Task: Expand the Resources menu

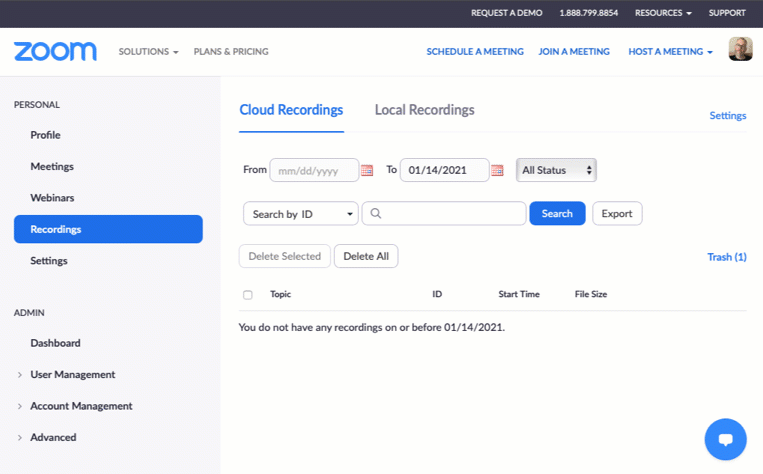Action: tap(663, 13)
